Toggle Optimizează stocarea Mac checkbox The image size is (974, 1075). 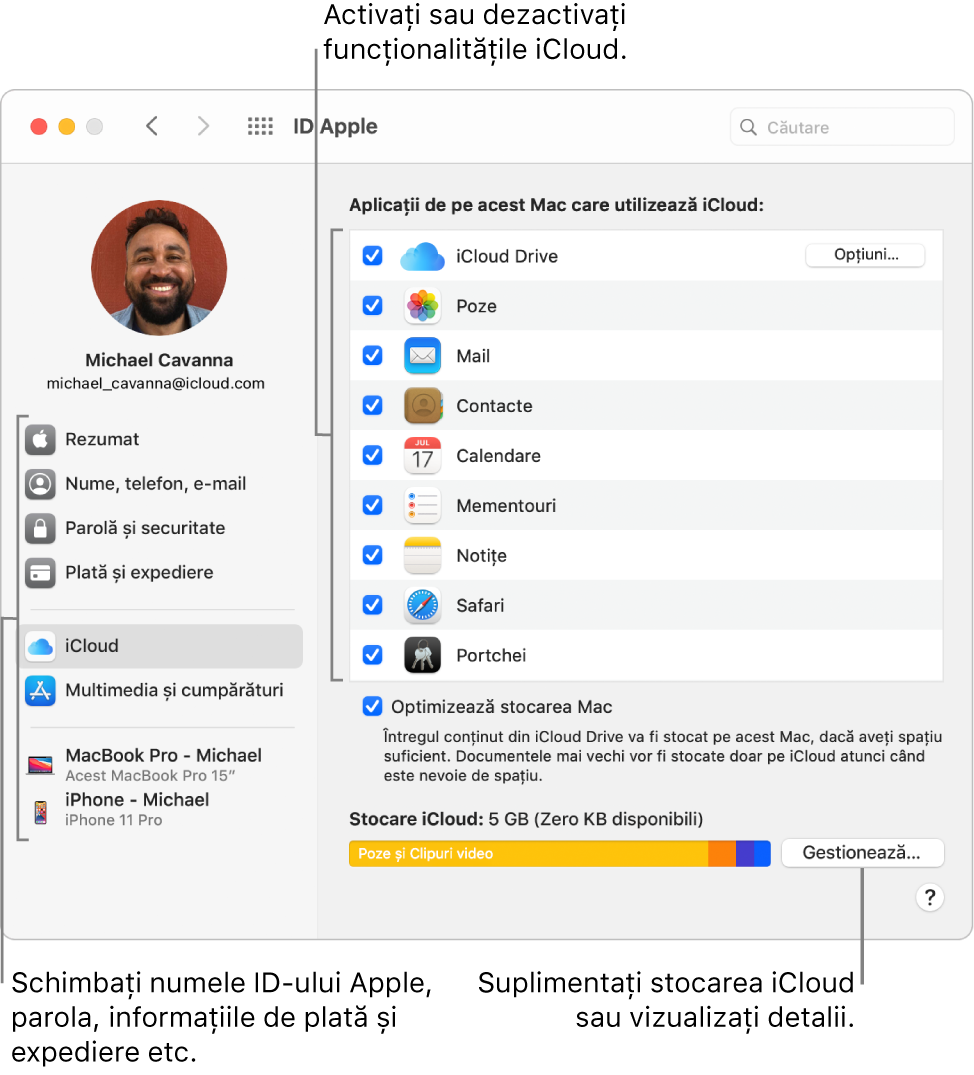tap(373, 707)
